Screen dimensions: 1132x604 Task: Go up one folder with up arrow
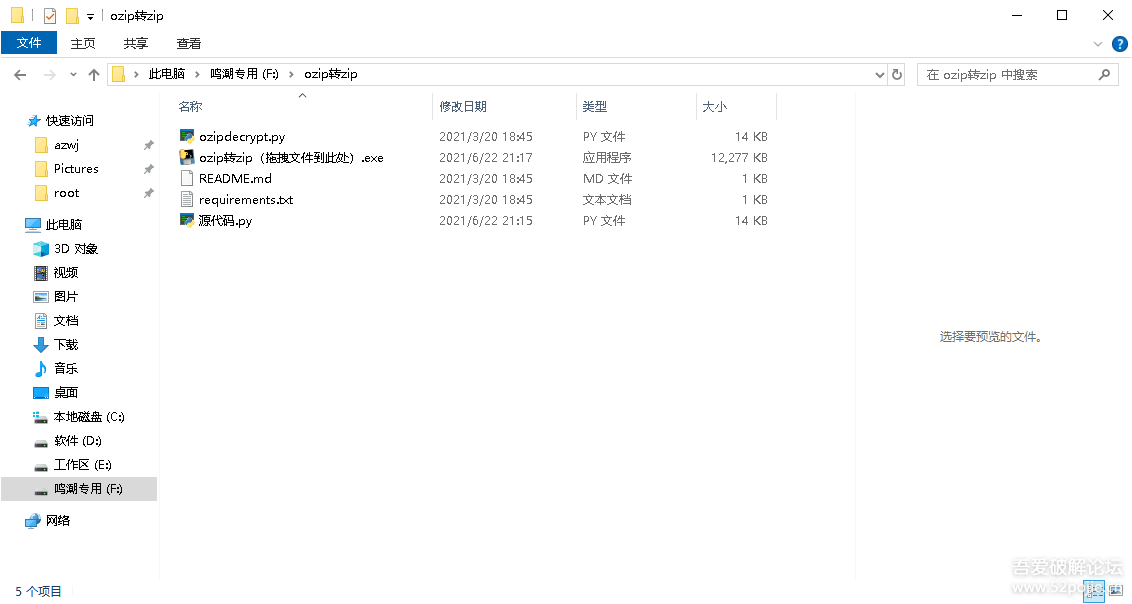pos(94,74)
